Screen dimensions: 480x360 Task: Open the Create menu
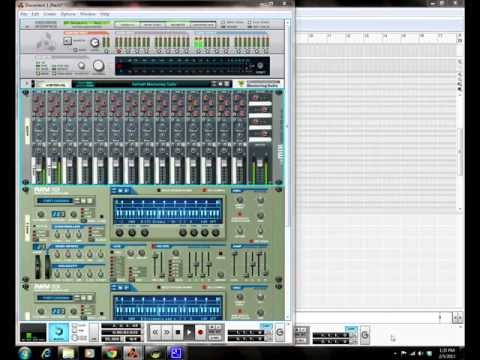pos(50,14)
